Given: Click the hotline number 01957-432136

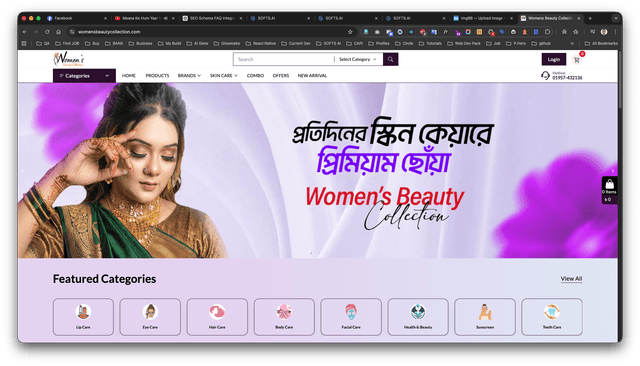Looking at the screenshot, I should click(x=567, y=78).
